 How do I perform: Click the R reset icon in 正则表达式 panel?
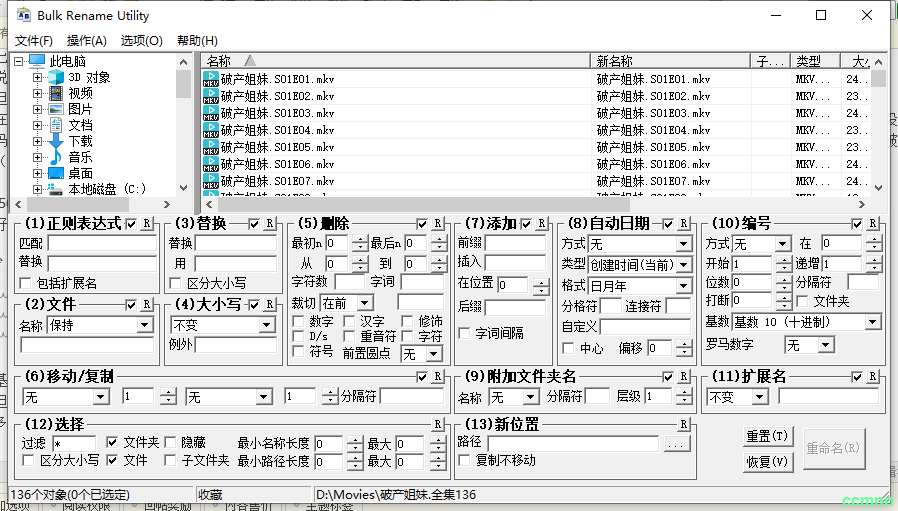click(x=146, y=223)
